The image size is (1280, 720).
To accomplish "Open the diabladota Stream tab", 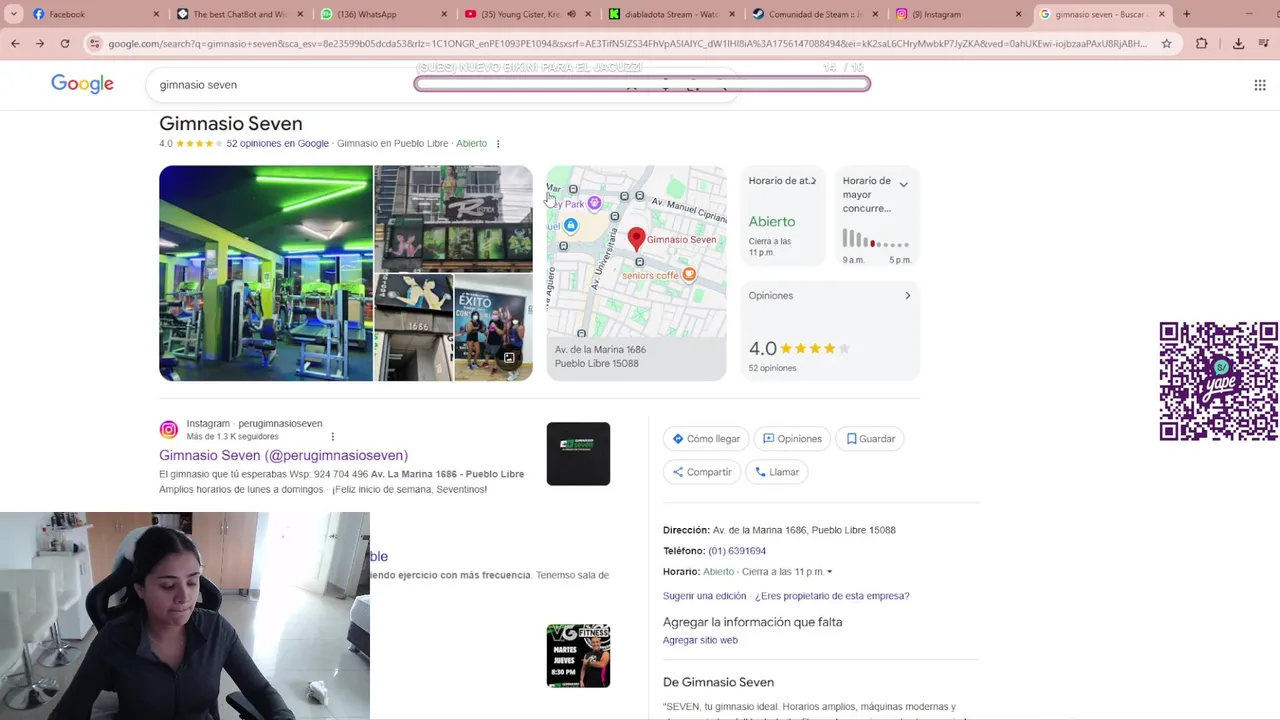I will [671, 14].
